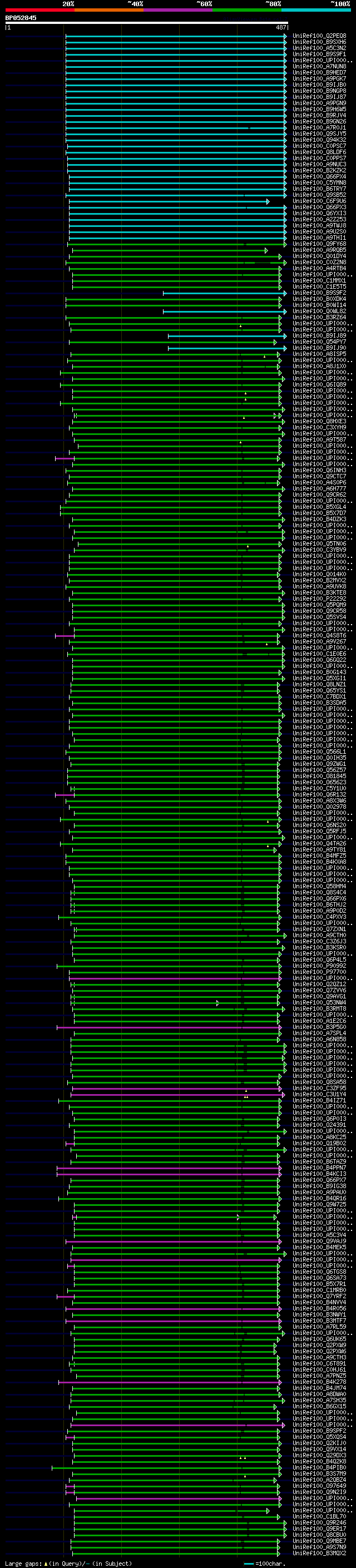Select the UniRef100_B9NGP8 label

coord(319,91)
